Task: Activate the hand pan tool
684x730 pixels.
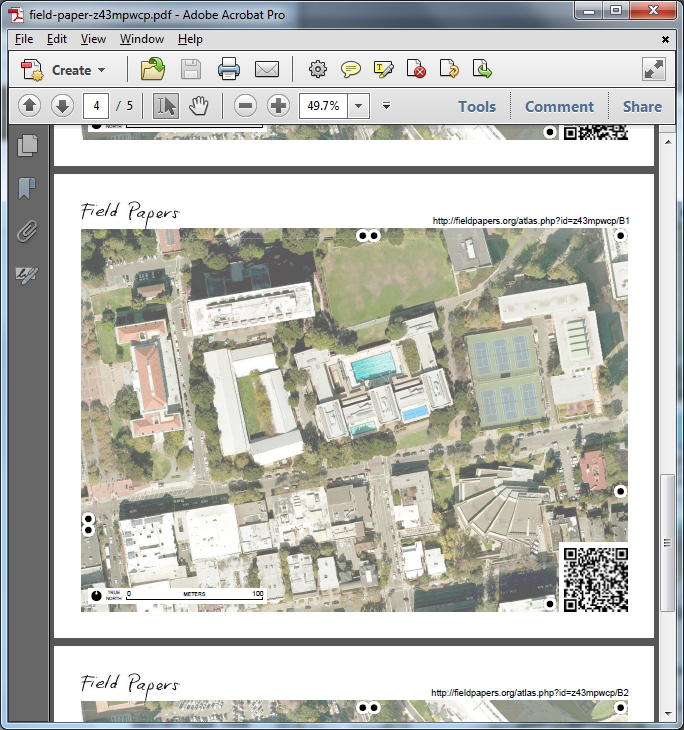Action: 199,106
